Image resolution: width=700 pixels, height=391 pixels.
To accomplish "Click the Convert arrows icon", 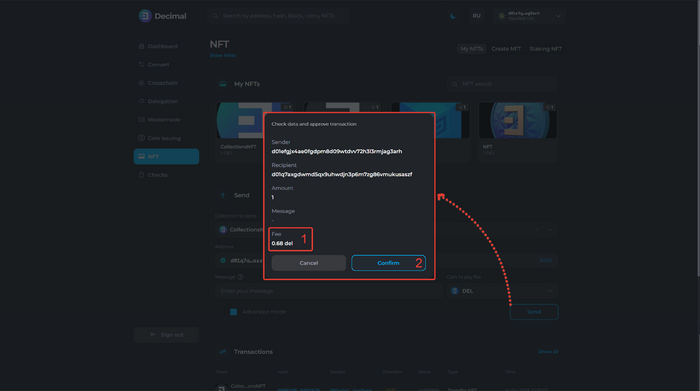I will [142, 65].
